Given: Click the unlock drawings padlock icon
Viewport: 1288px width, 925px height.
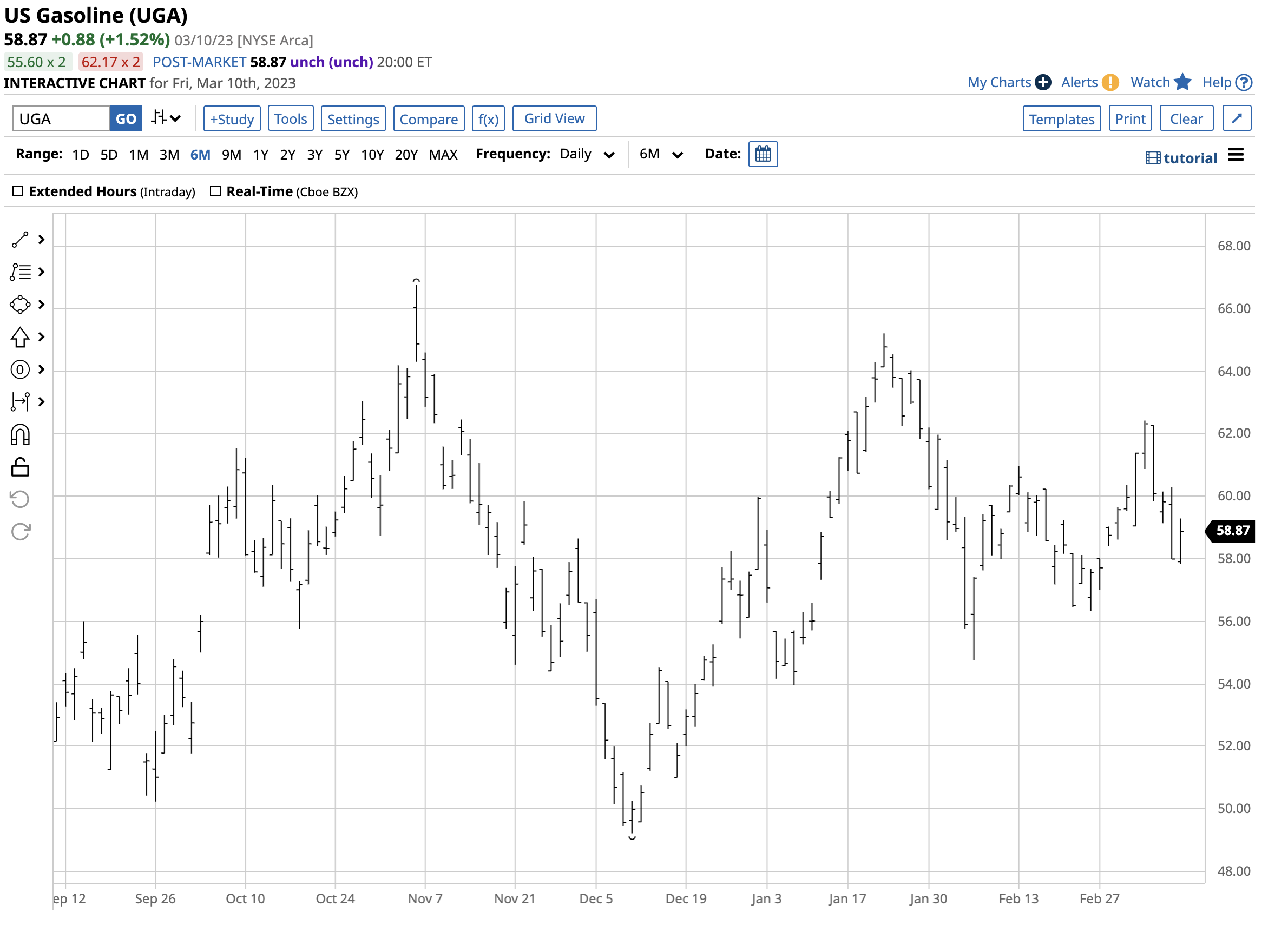Looking at the screenshot, I should coord(20,467).
